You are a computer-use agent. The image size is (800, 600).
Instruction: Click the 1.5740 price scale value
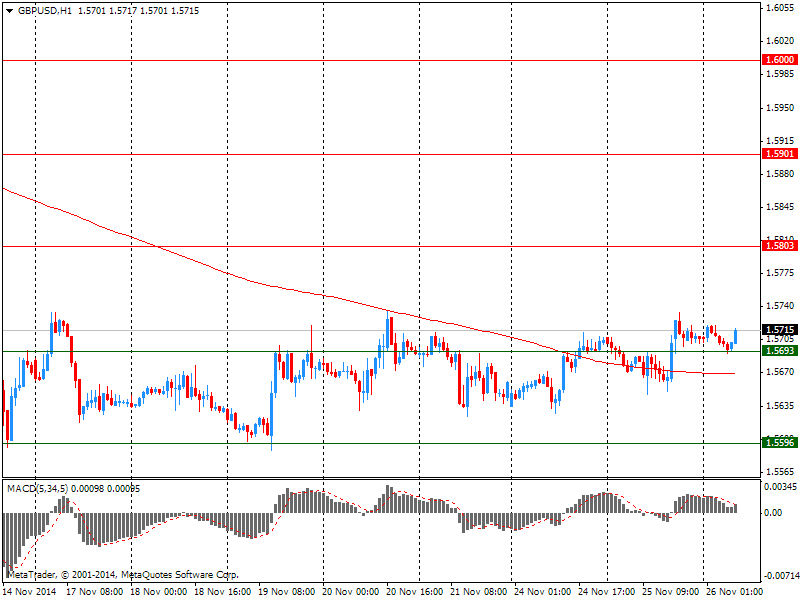(780, 306)
